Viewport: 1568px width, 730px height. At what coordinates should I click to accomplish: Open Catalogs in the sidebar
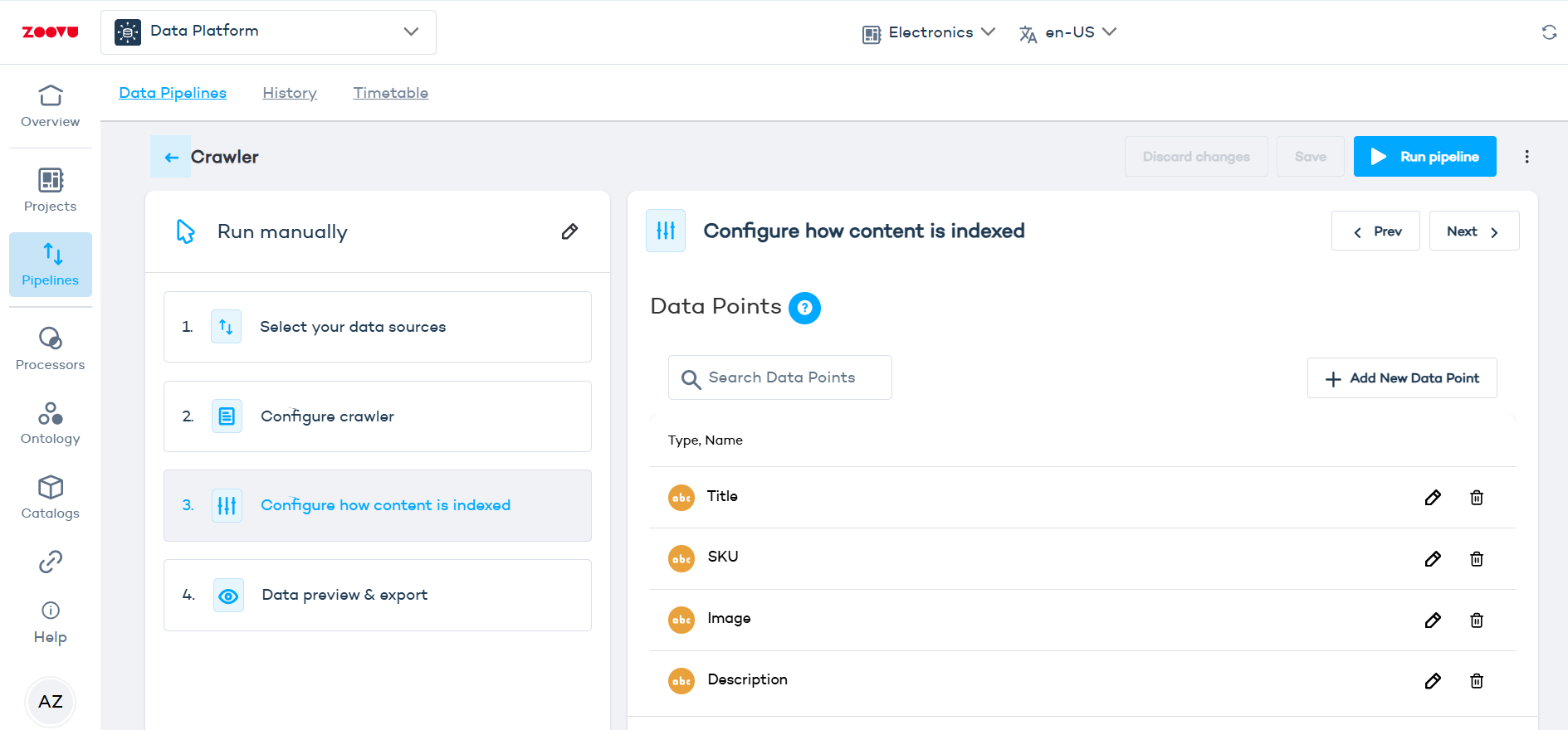click(50, 498)
